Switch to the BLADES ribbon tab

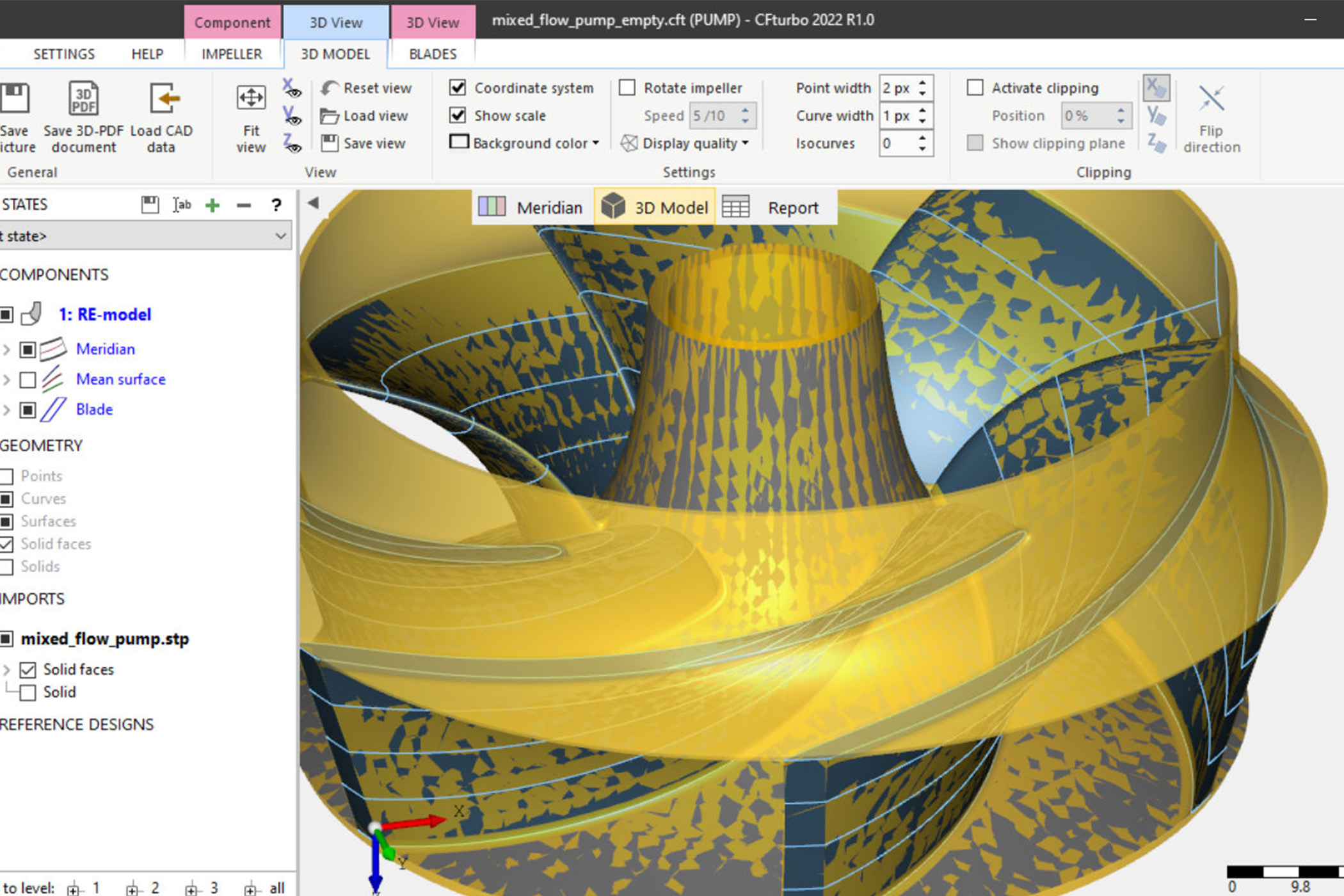click(433, 54)
